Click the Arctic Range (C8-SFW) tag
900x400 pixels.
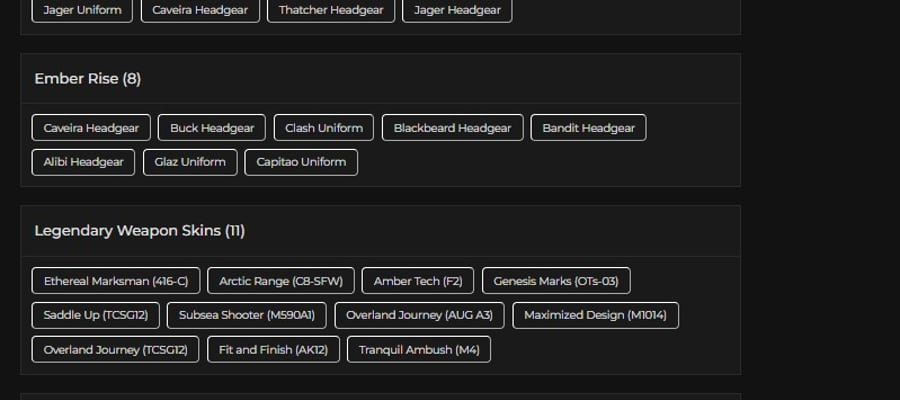[281, 281]
